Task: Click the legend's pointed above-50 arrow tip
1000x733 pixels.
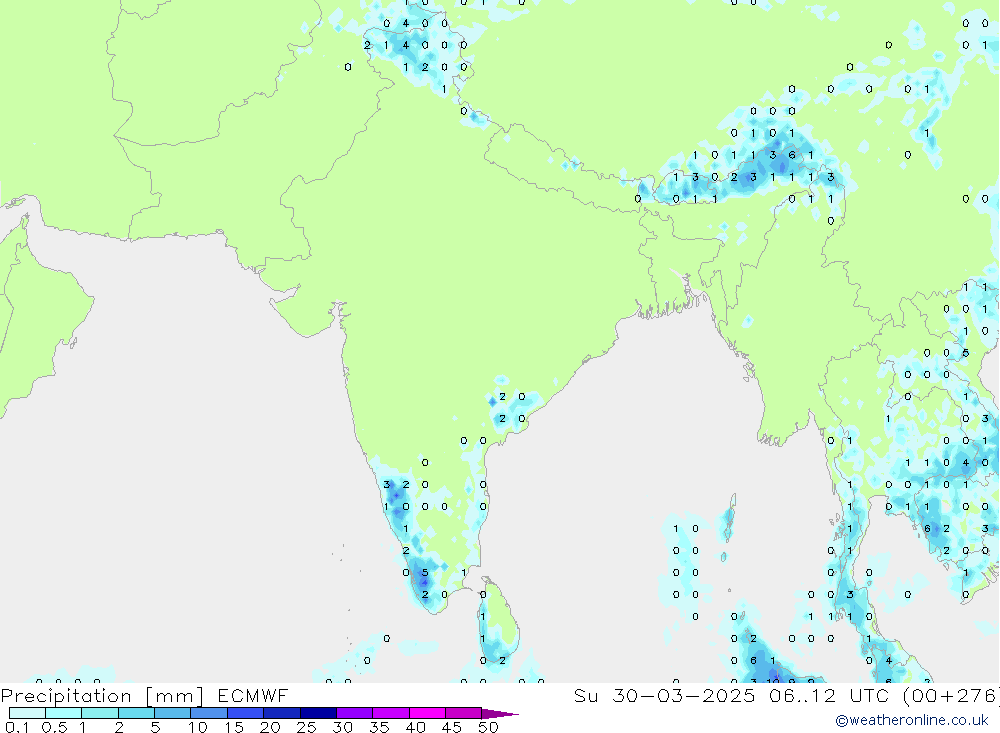Action: pos(501,714)
